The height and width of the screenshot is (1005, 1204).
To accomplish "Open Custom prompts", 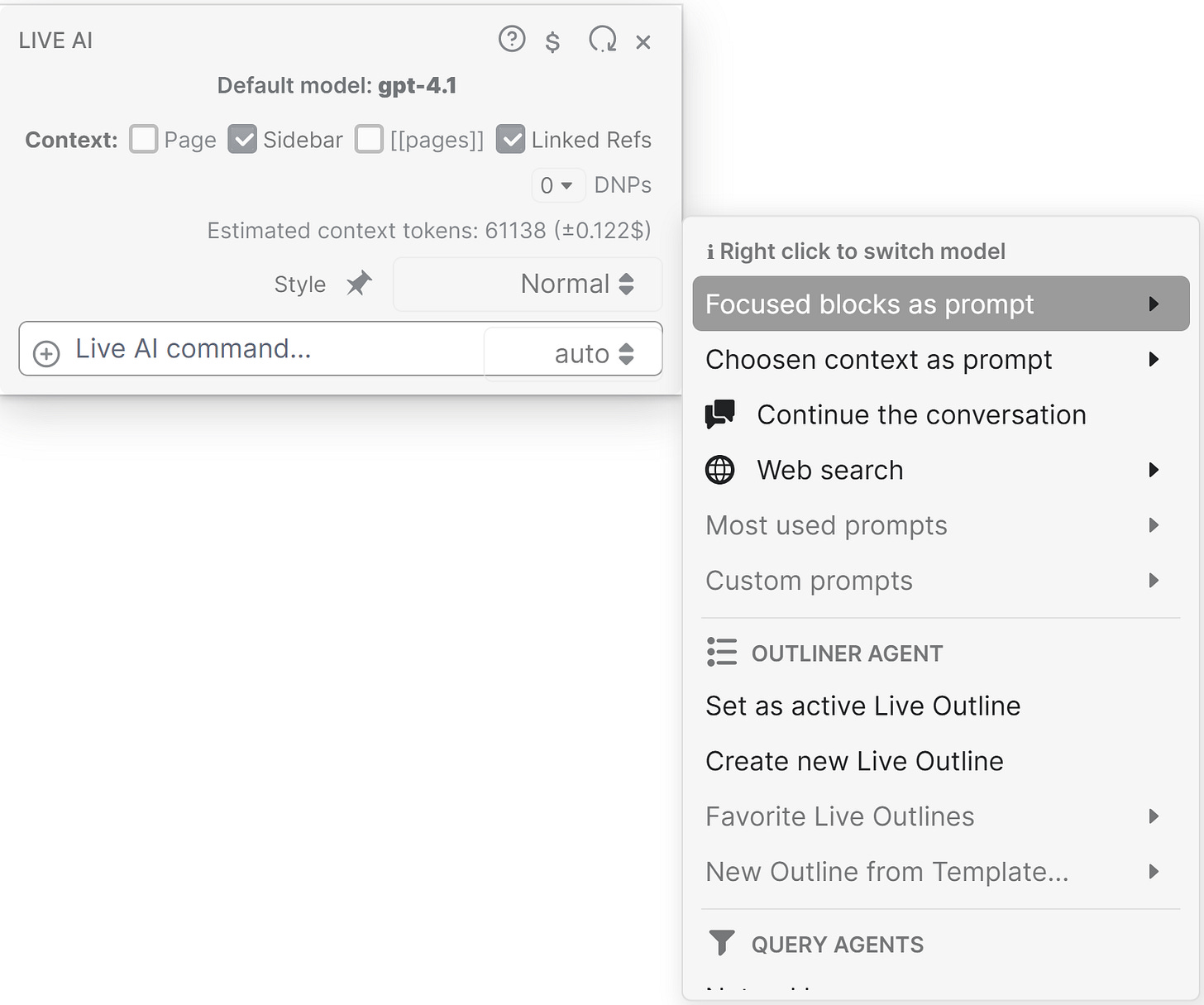I will point(941,581).
